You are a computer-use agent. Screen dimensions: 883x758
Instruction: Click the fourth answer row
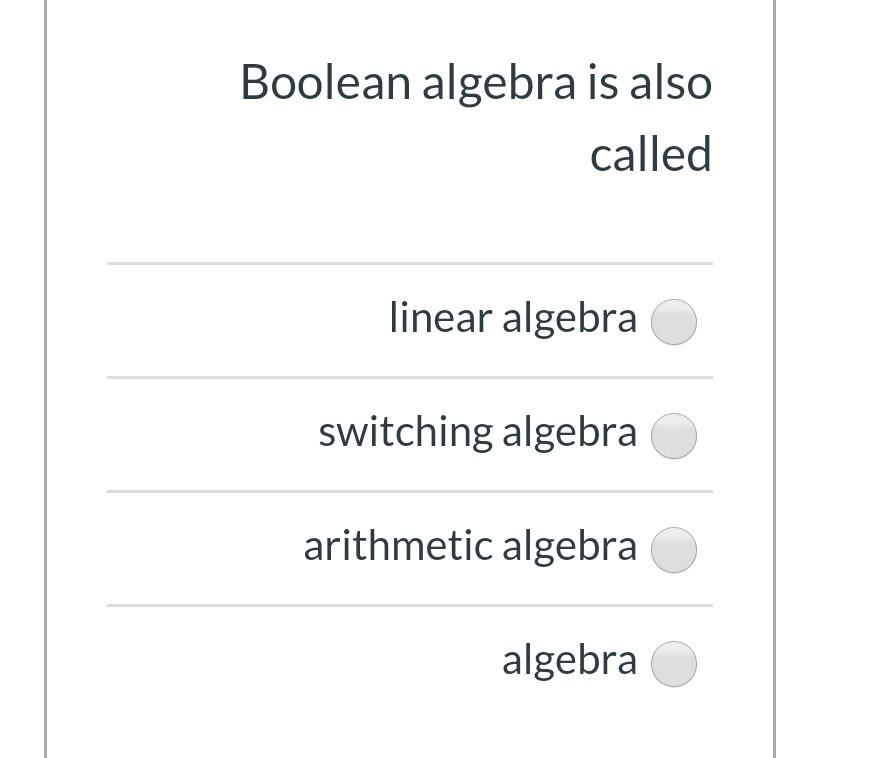(x=410, y=661)
